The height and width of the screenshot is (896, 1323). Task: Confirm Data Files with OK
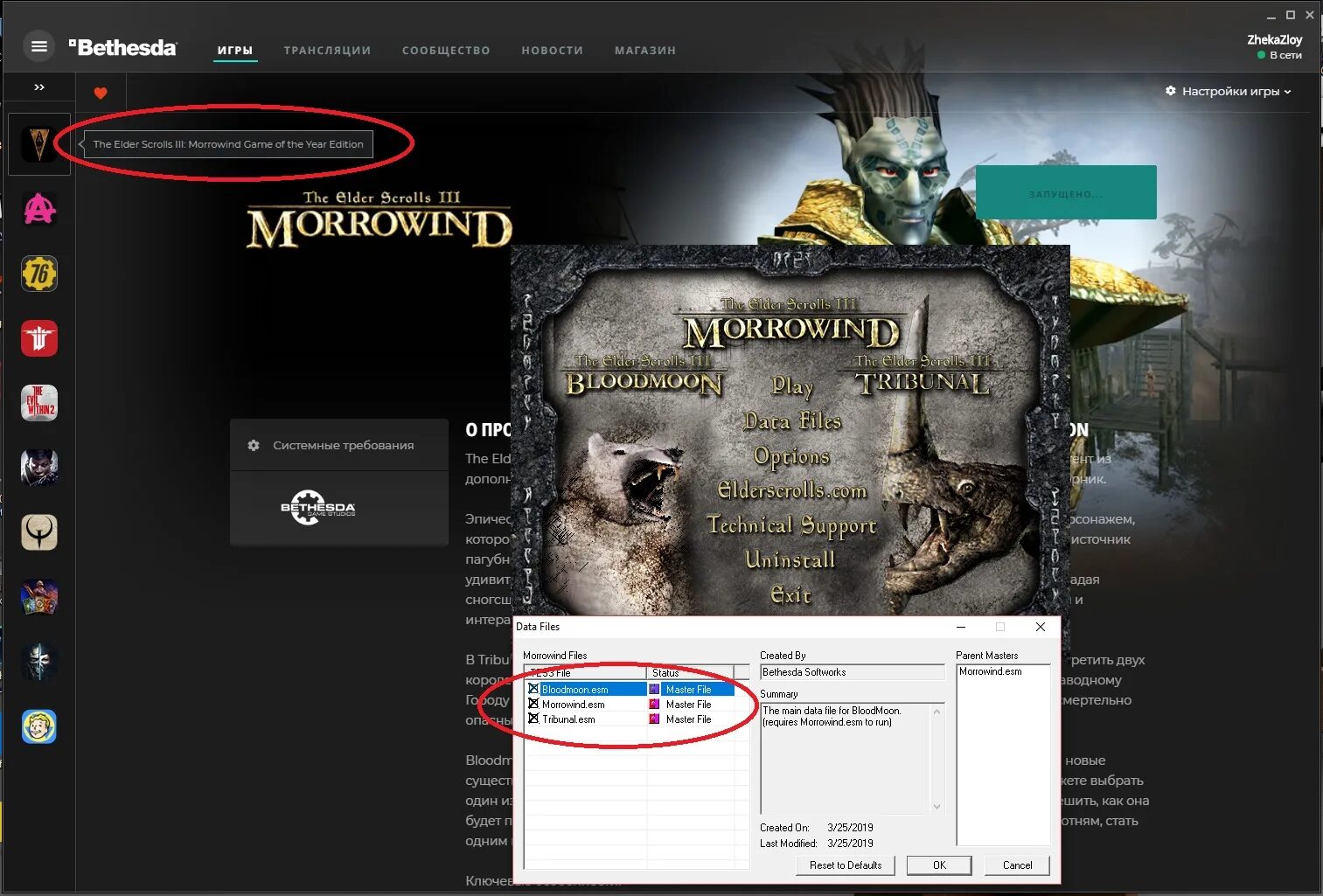[x=939, y=865]
